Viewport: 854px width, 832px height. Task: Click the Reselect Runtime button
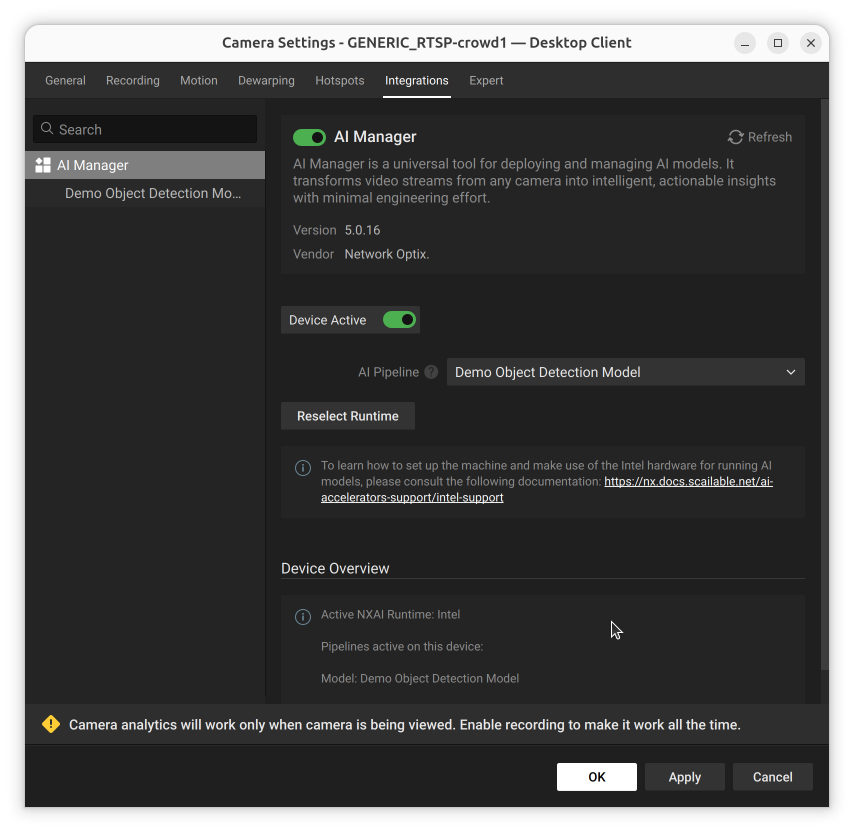pos(348,416)
